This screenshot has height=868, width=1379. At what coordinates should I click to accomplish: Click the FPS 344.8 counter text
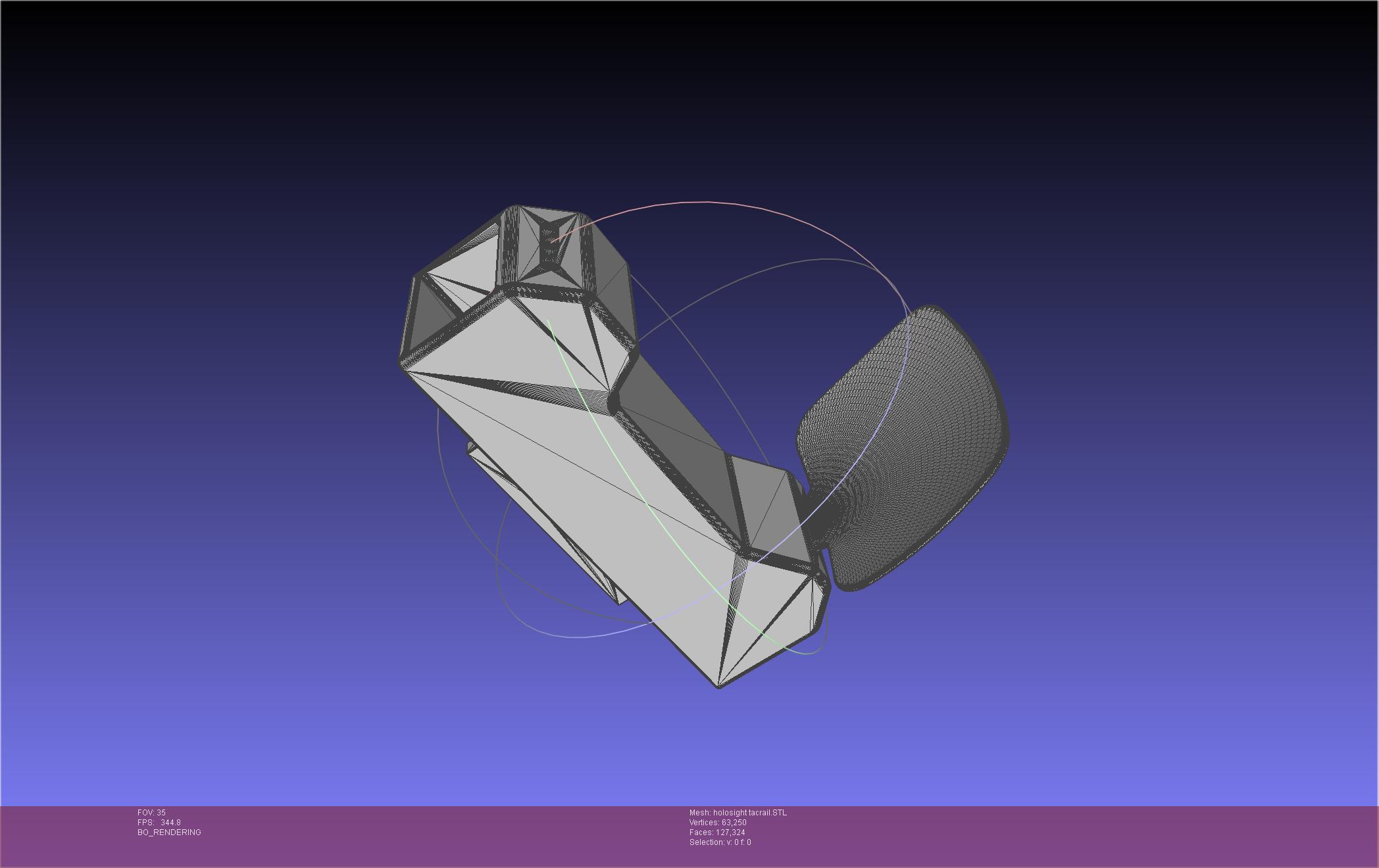pyautogui.click(x=159, y=823)
